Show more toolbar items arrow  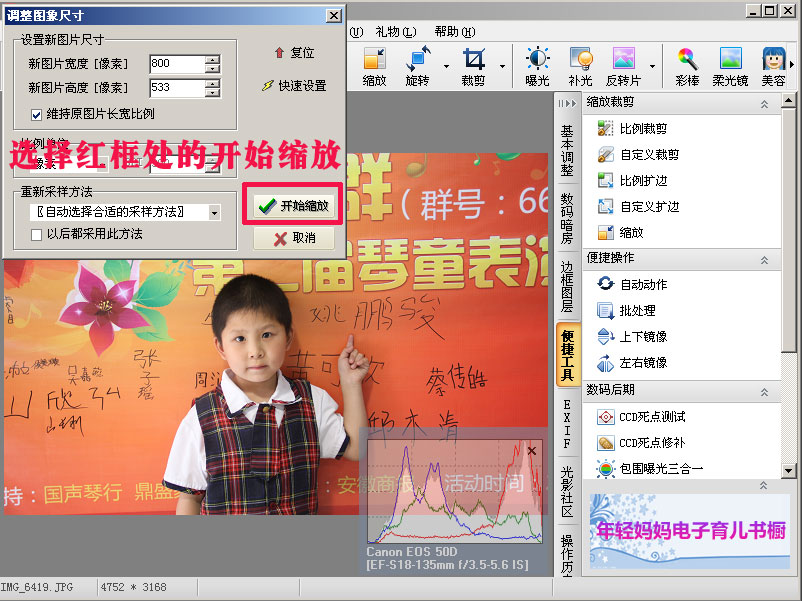792,64
